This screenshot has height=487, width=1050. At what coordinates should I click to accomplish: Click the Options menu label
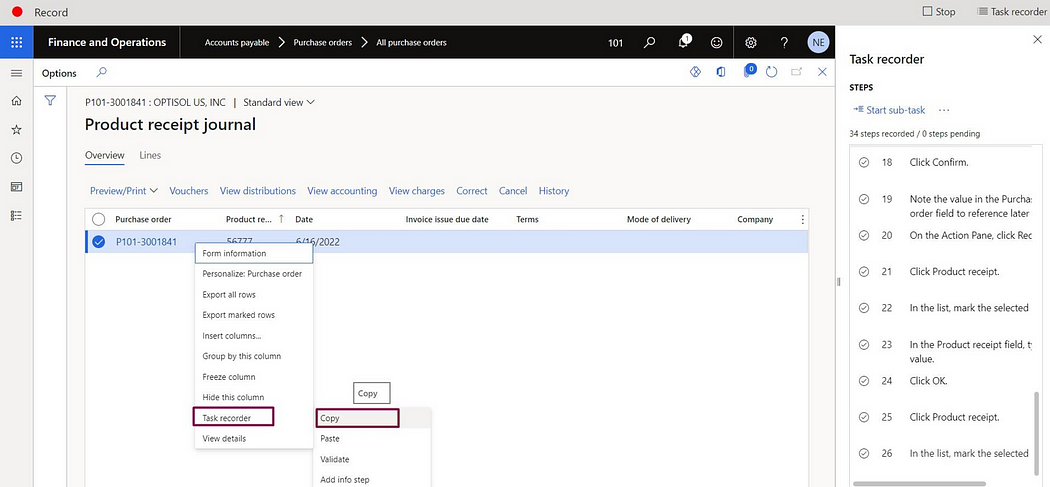60,73
